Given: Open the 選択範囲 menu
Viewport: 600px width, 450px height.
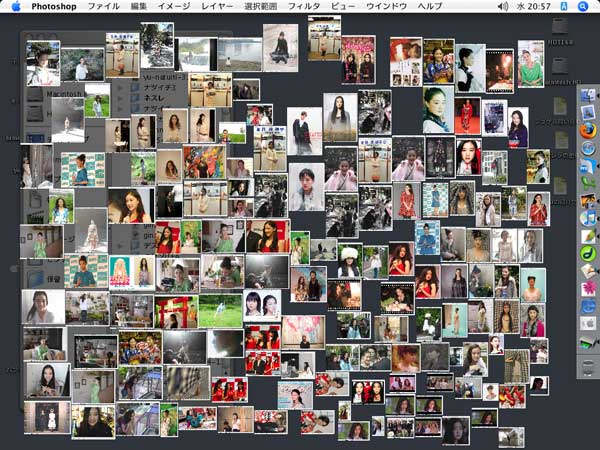Looking at the screenshot, I should (261, 7).
